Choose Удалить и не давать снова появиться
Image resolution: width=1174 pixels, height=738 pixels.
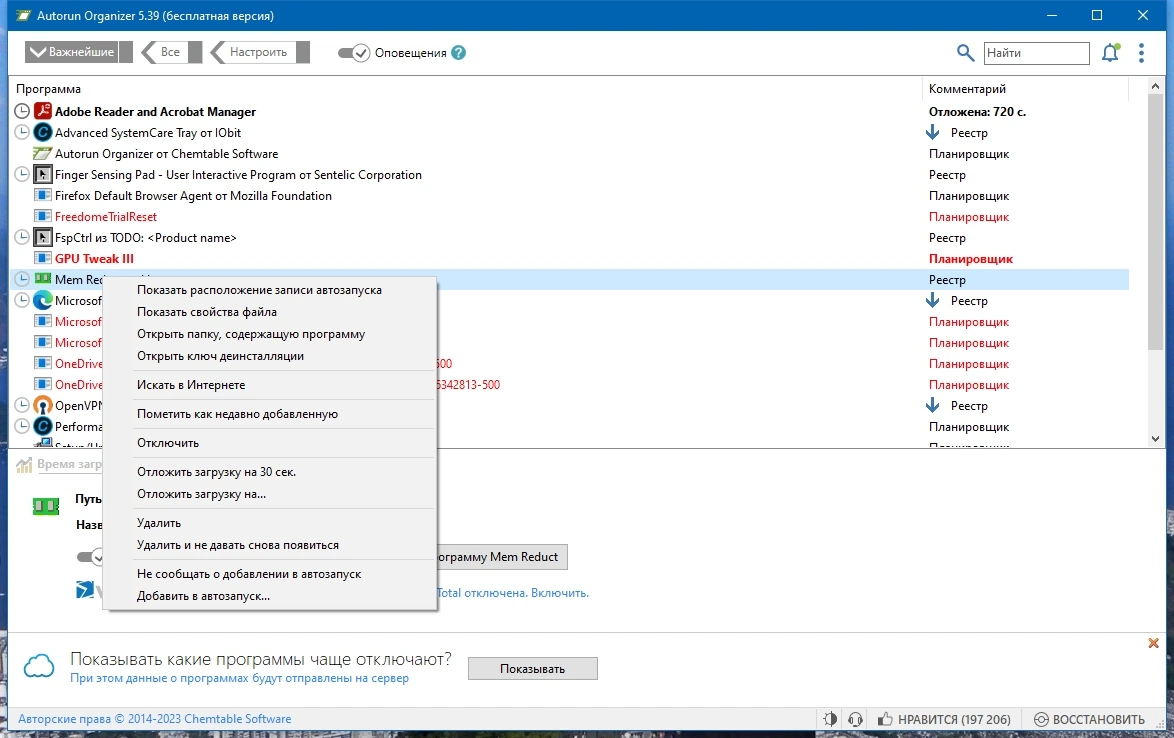tap(238, 545)
